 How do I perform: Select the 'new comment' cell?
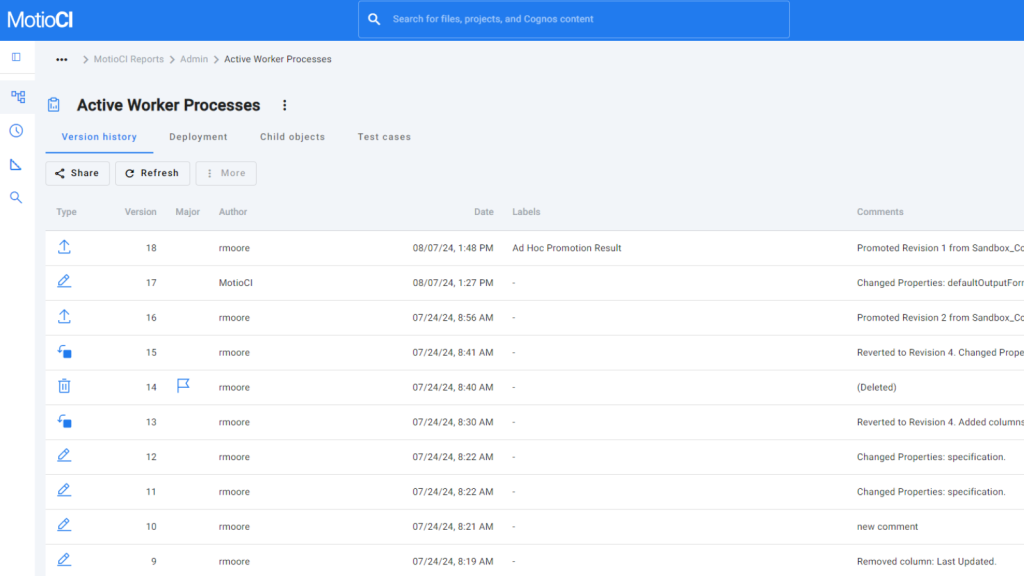tap(888, 526)
